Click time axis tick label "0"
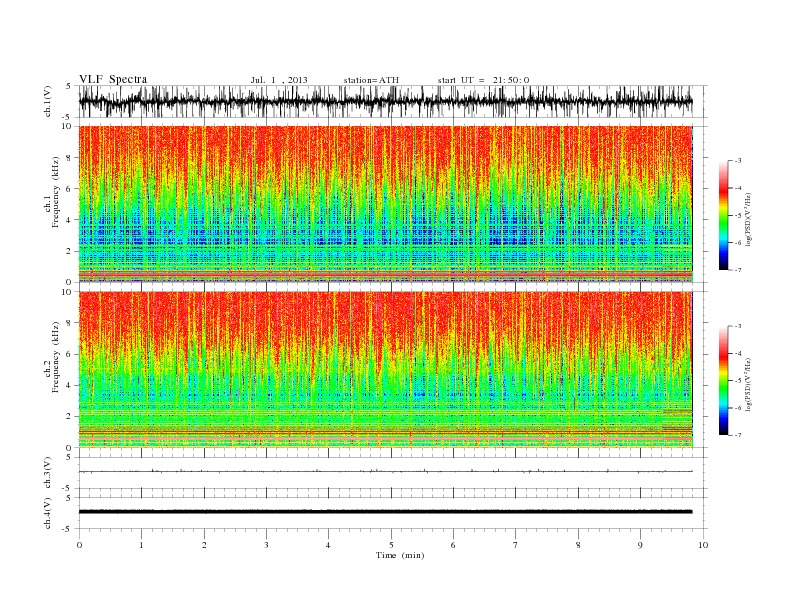This screenshot has height=612, width=792. (79, 545)
